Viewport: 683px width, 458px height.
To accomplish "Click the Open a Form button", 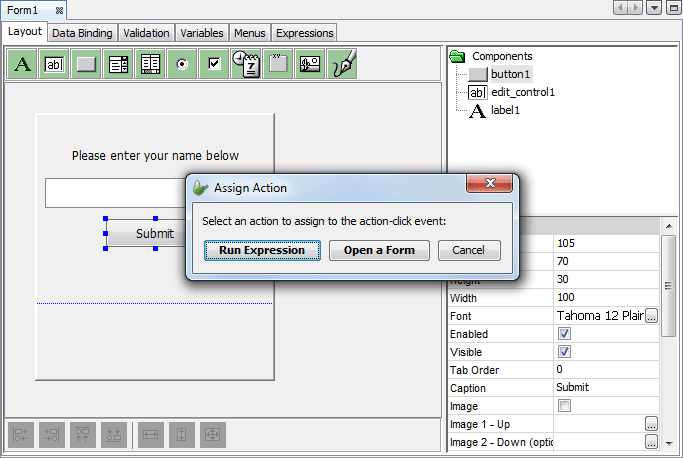I will (379, 250).
